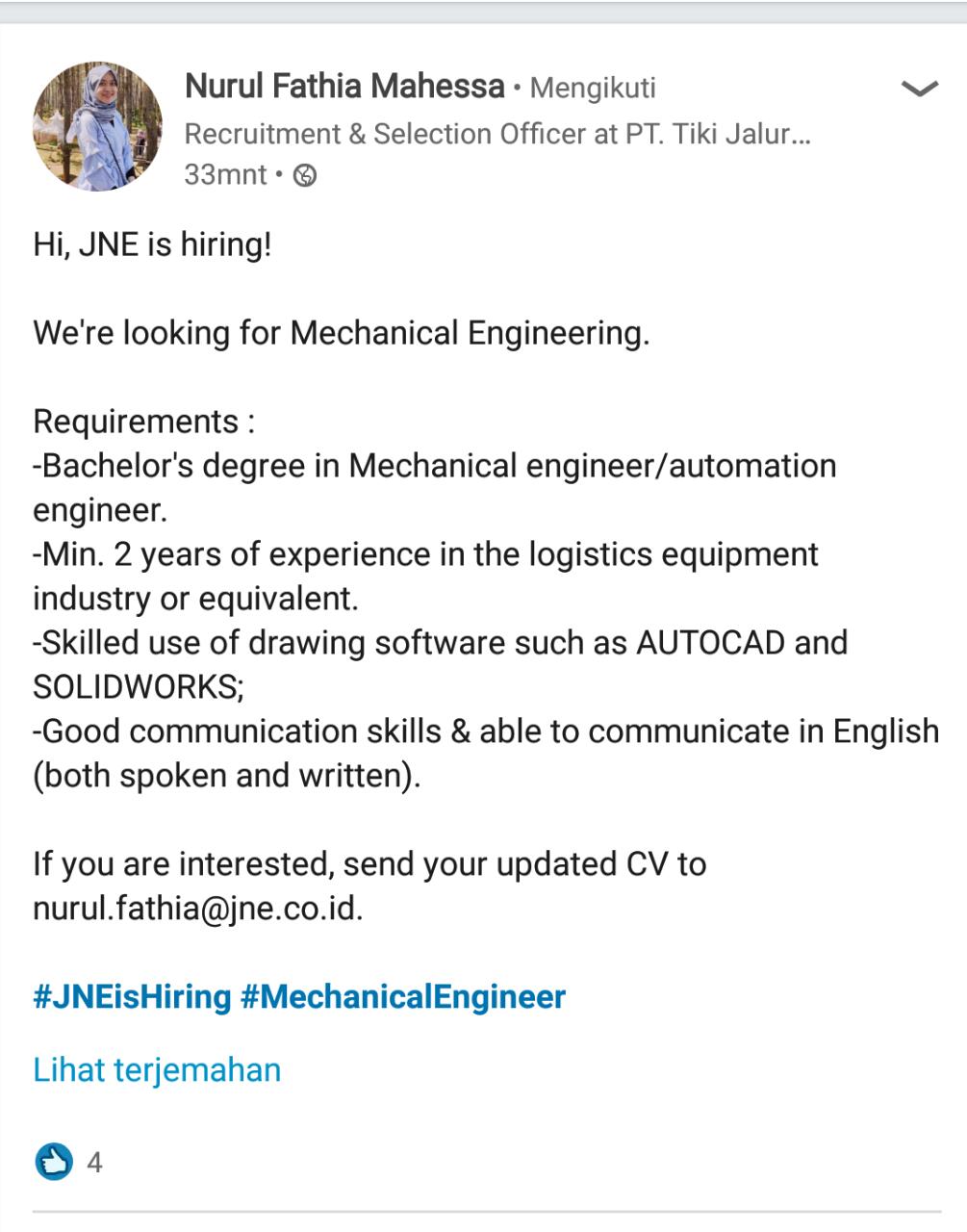Click the word SOLIDWORKS in the post

[x=138, y=686]
